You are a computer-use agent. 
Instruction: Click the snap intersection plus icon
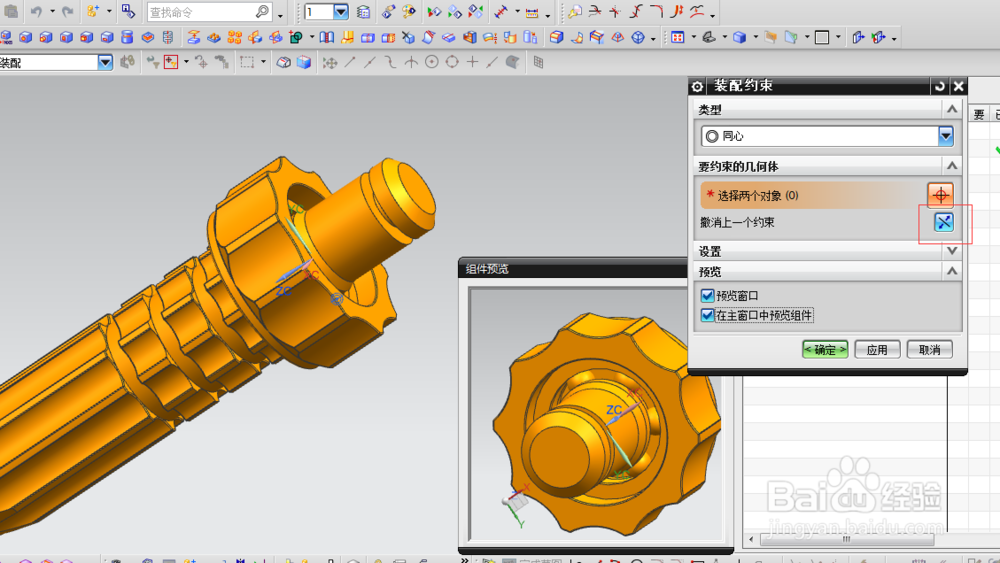[x=473, y=62]
